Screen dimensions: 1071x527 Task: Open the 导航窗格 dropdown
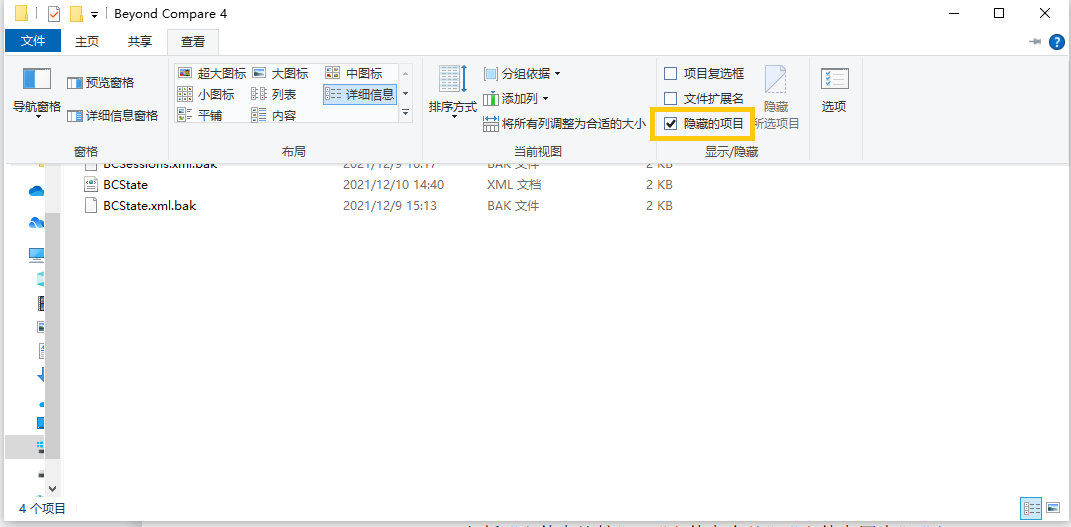click(37, 93)
